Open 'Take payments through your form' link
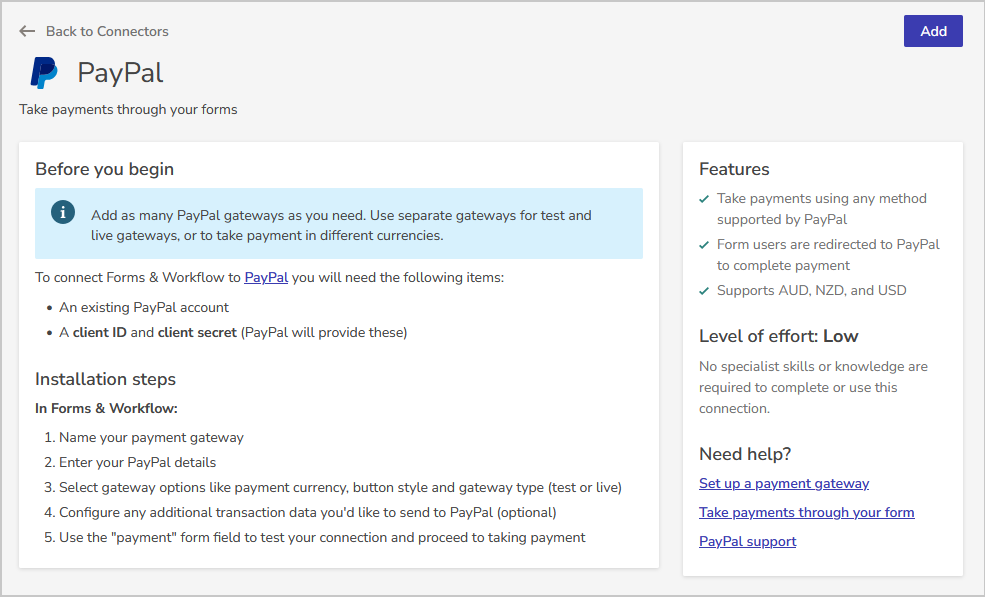This screenshot has width=985, height=597. [806, 512]
